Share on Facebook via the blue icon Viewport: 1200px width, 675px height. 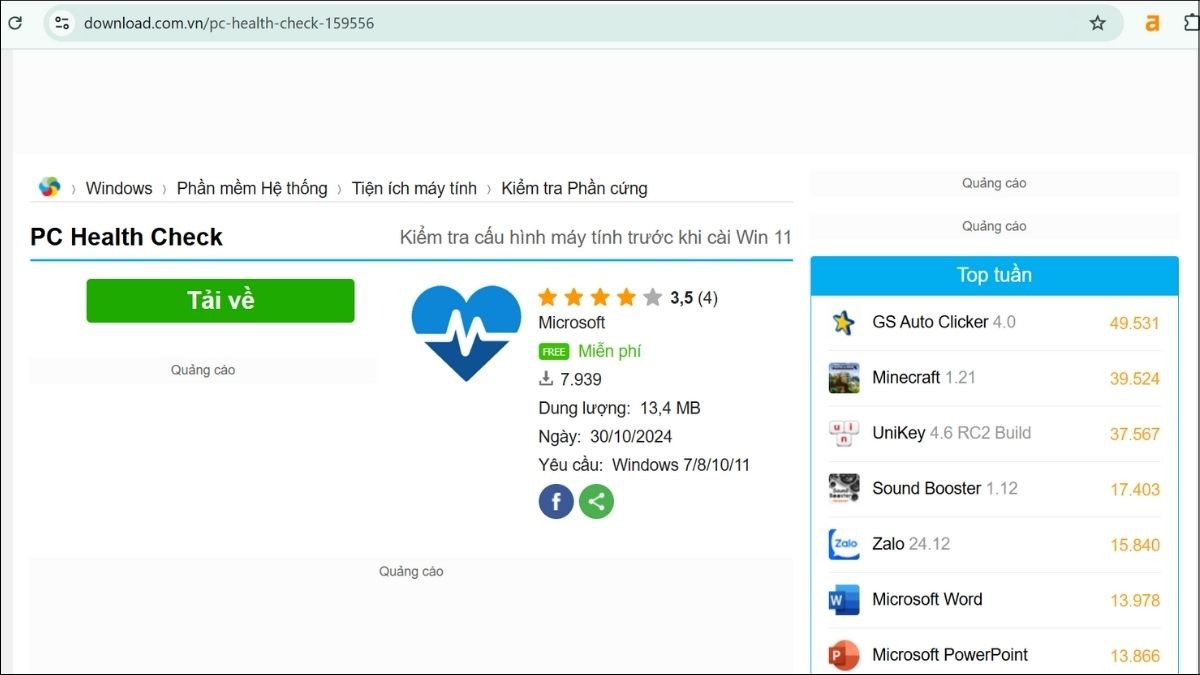click(556, 501)
